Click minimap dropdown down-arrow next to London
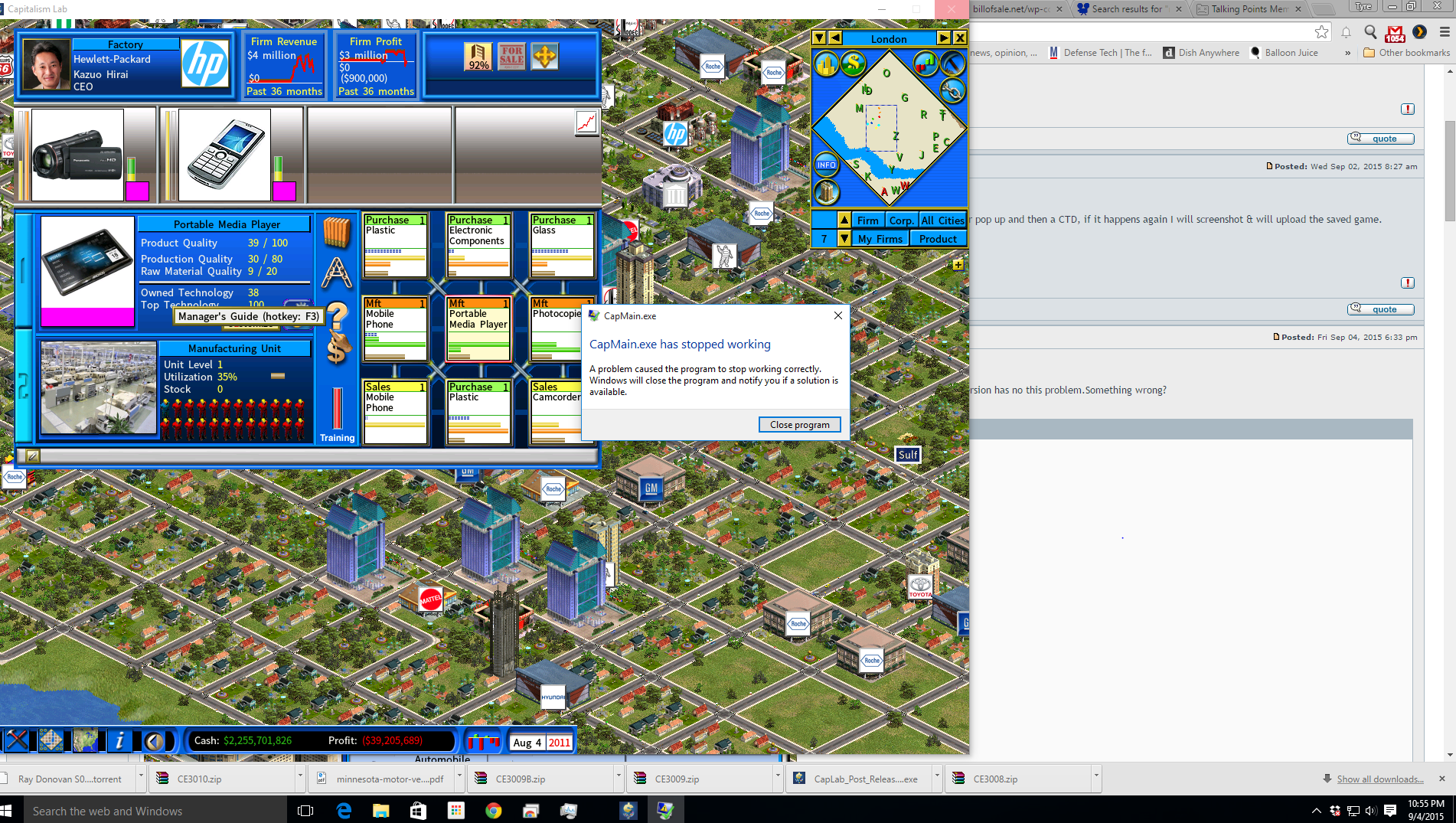Viewport: 1456px width, 823px height. click(x=819, y=38)
